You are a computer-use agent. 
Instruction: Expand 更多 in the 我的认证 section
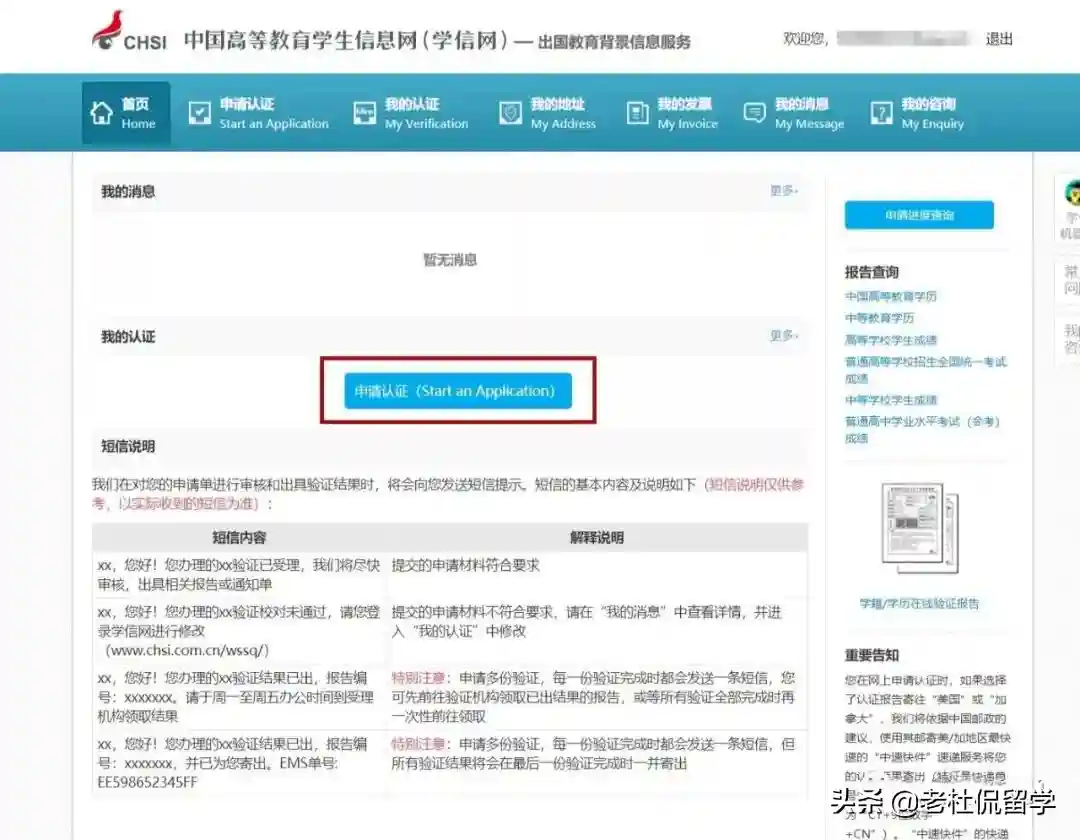tap(783, 336)
